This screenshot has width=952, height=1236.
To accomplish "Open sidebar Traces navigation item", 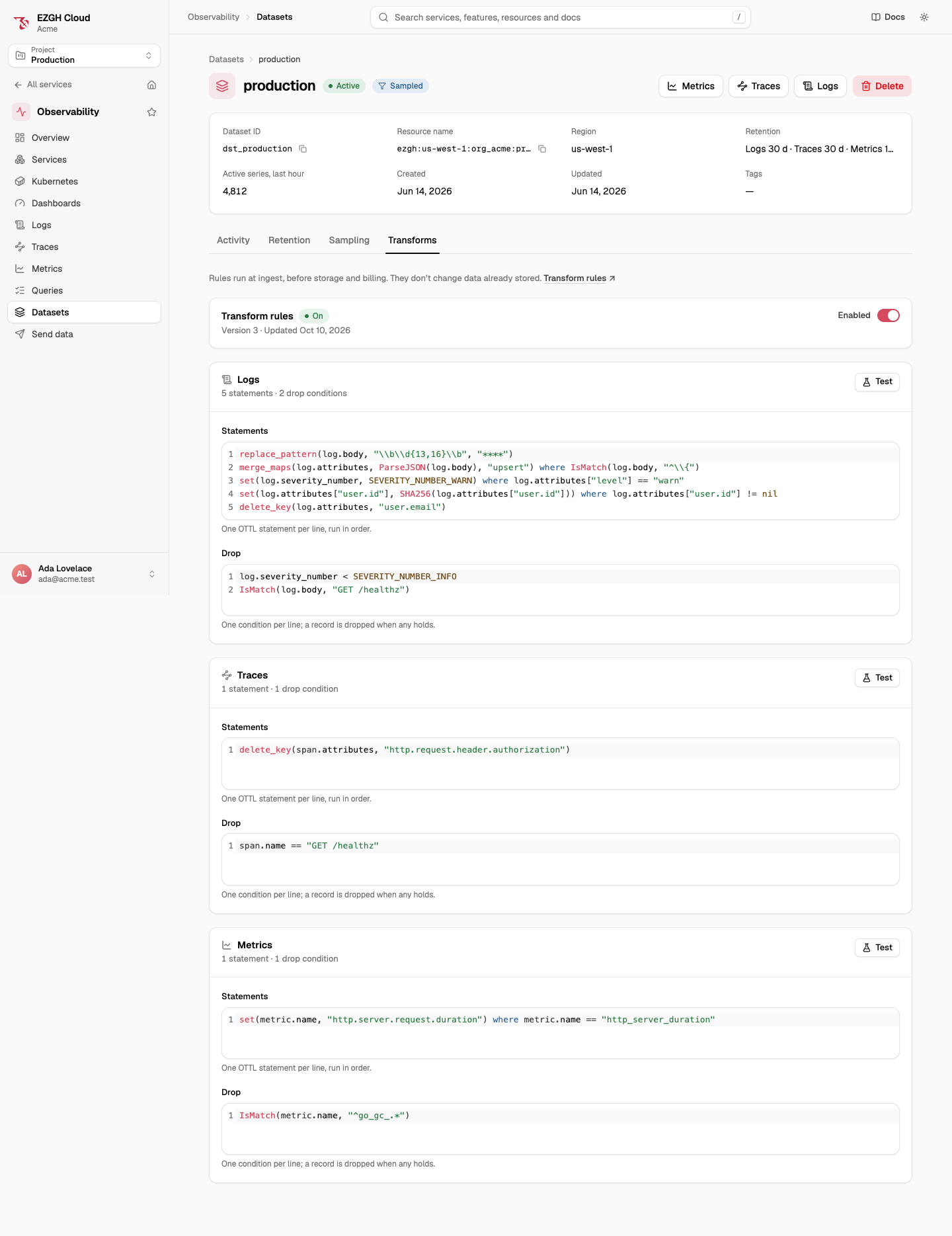I will pos(84,247).
